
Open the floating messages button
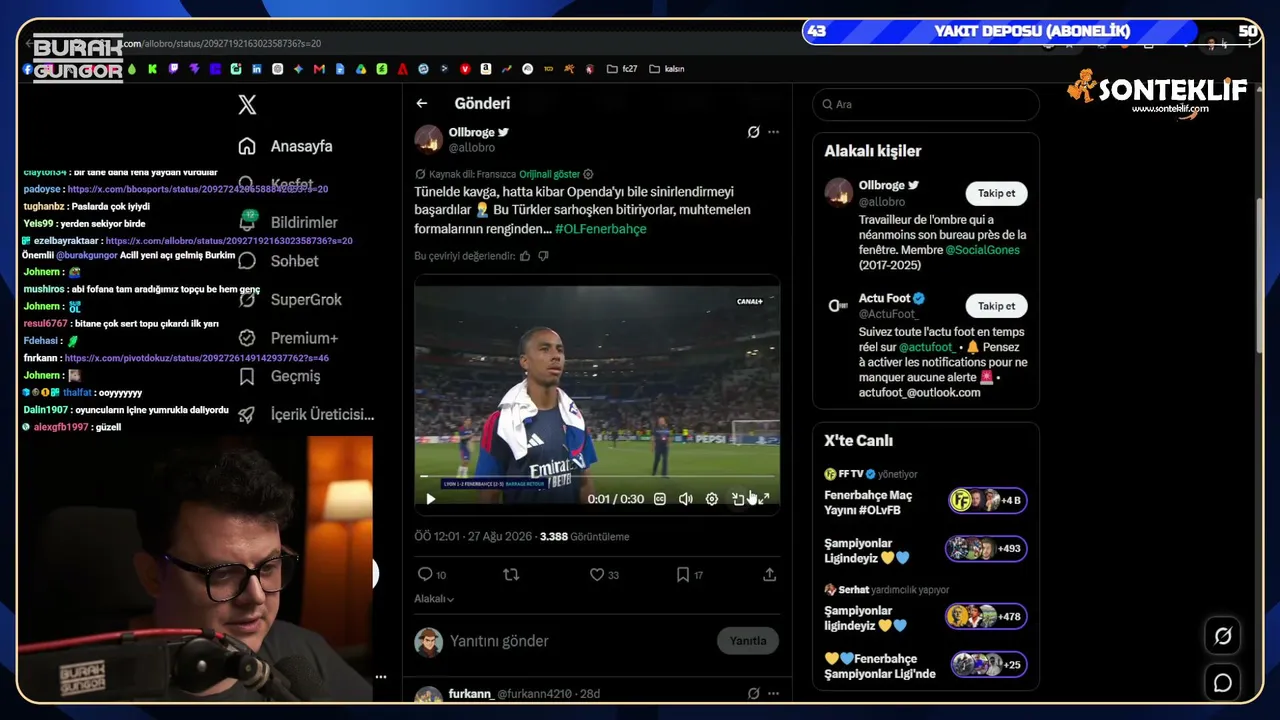click(1222, 682)
